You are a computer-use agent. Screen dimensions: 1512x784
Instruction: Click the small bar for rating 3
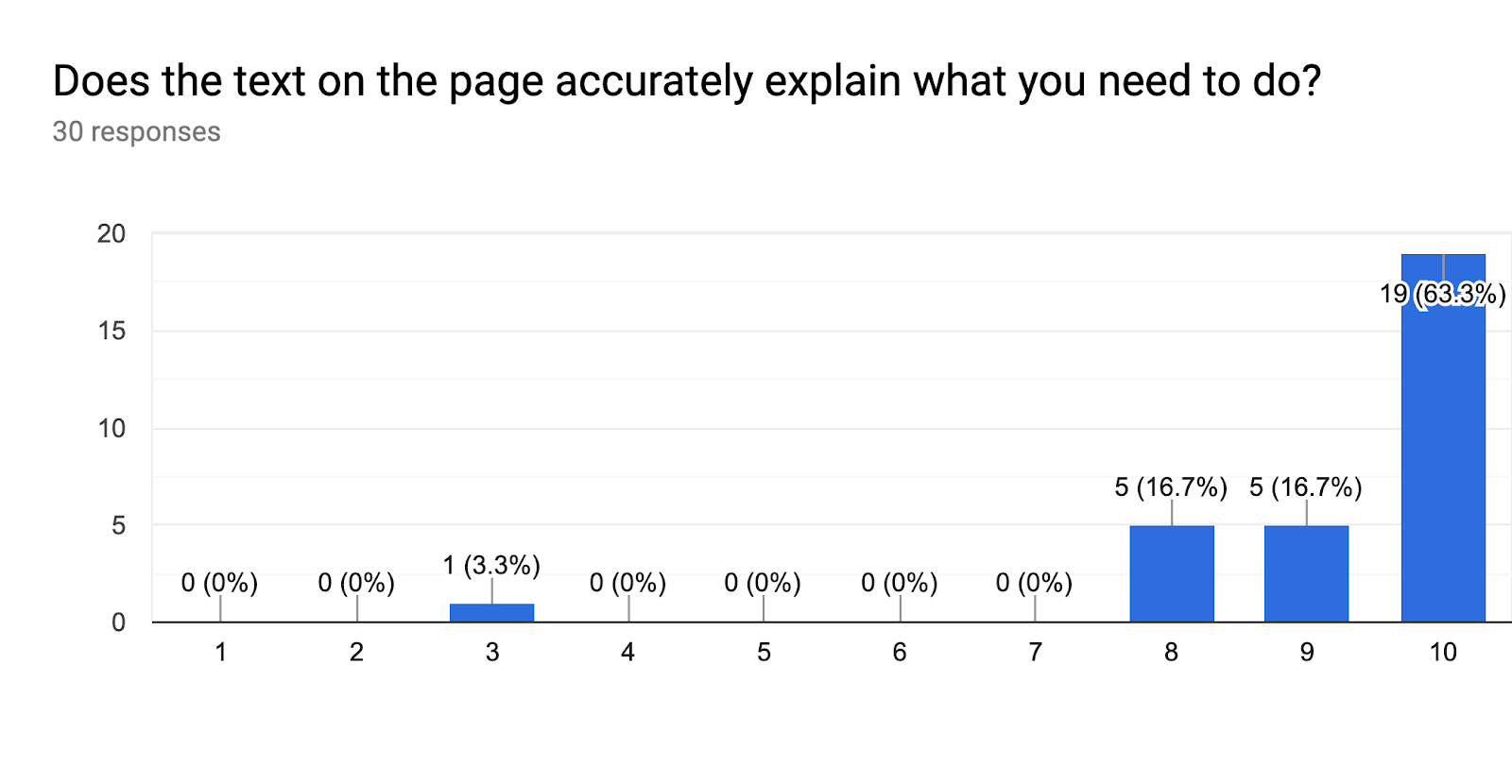pyautogui.click(x=492, y=612)
